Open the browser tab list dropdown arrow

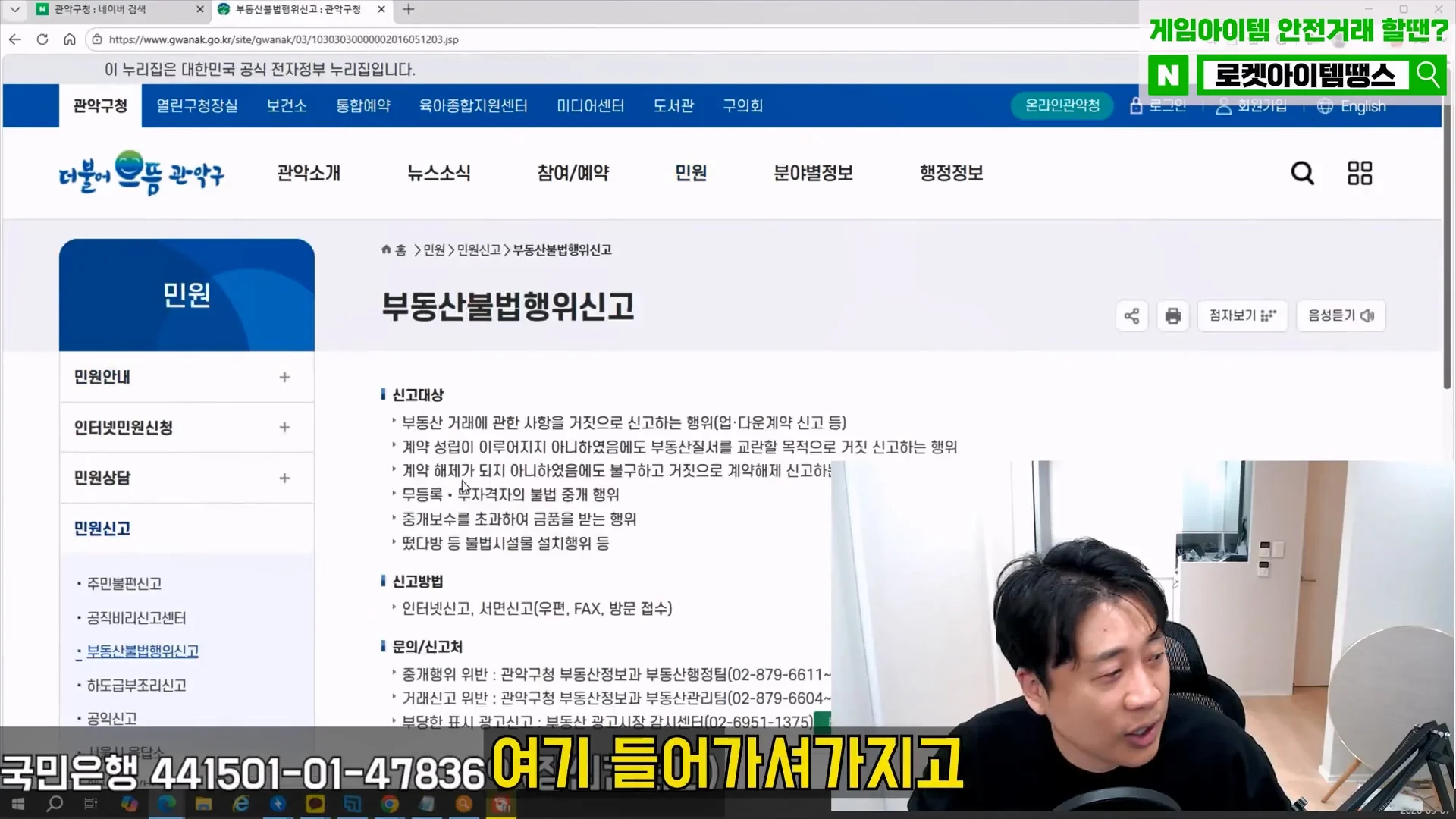(14, 9)
